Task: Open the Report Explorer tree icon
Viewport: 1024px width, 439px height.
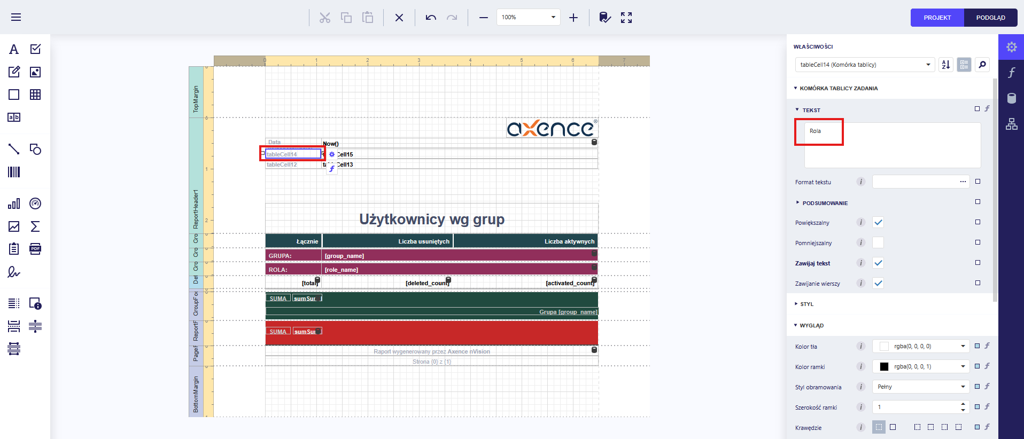Action: [1011, 124]
